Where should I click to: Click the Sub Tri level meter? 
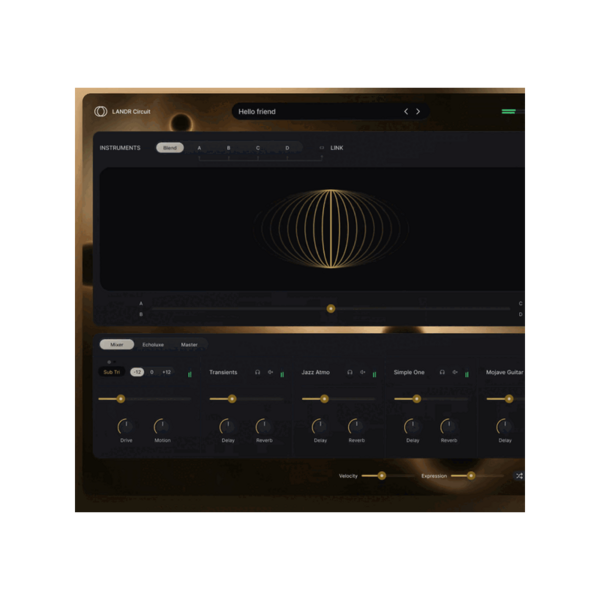point(190,374)
